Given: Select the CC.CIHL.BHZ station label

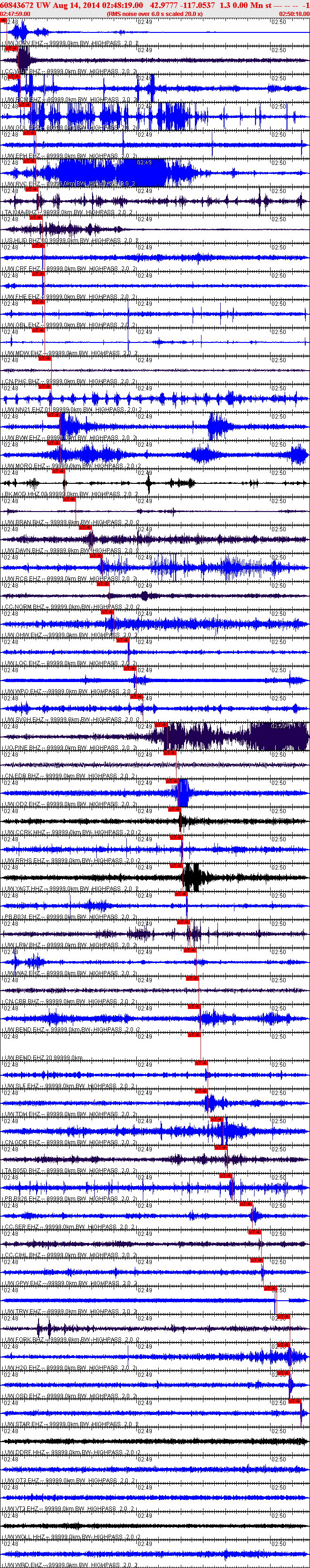Looking at the screenshot, I should 69,1256.
